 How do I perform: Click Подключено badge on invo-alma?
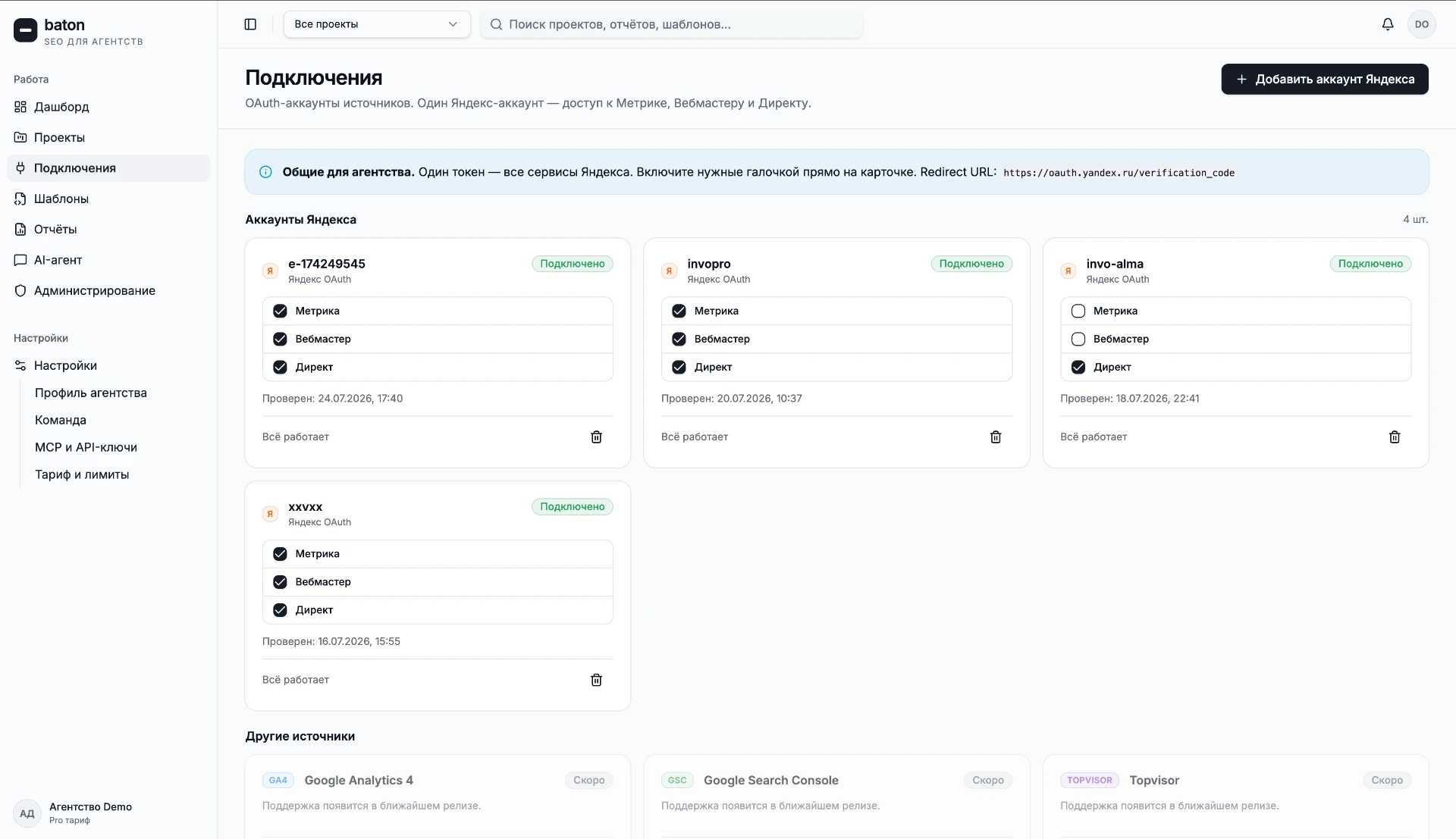click(1370, 264)
